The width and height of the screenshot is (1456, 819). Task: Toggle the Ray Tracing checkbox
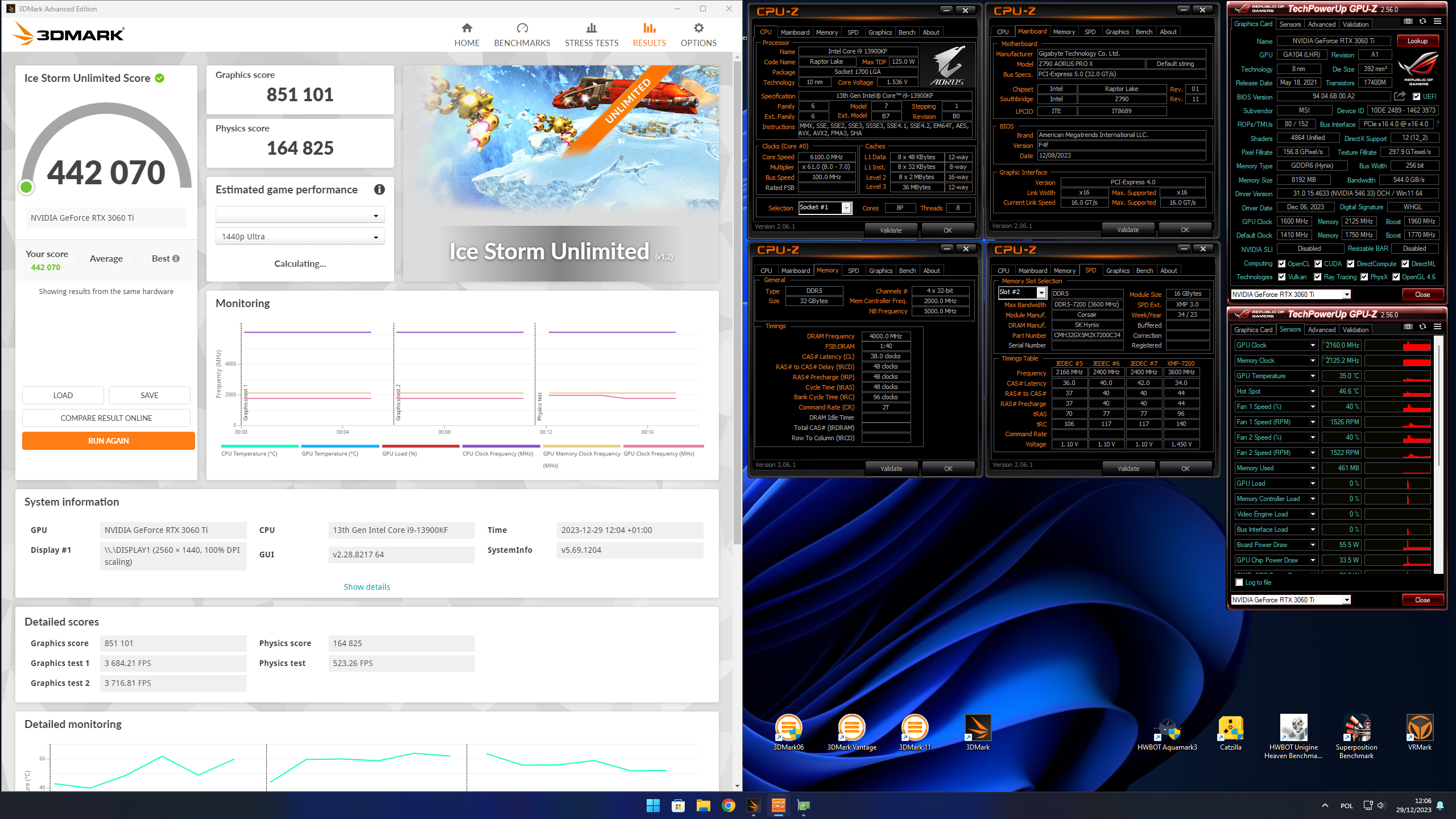coord(1318,277)
